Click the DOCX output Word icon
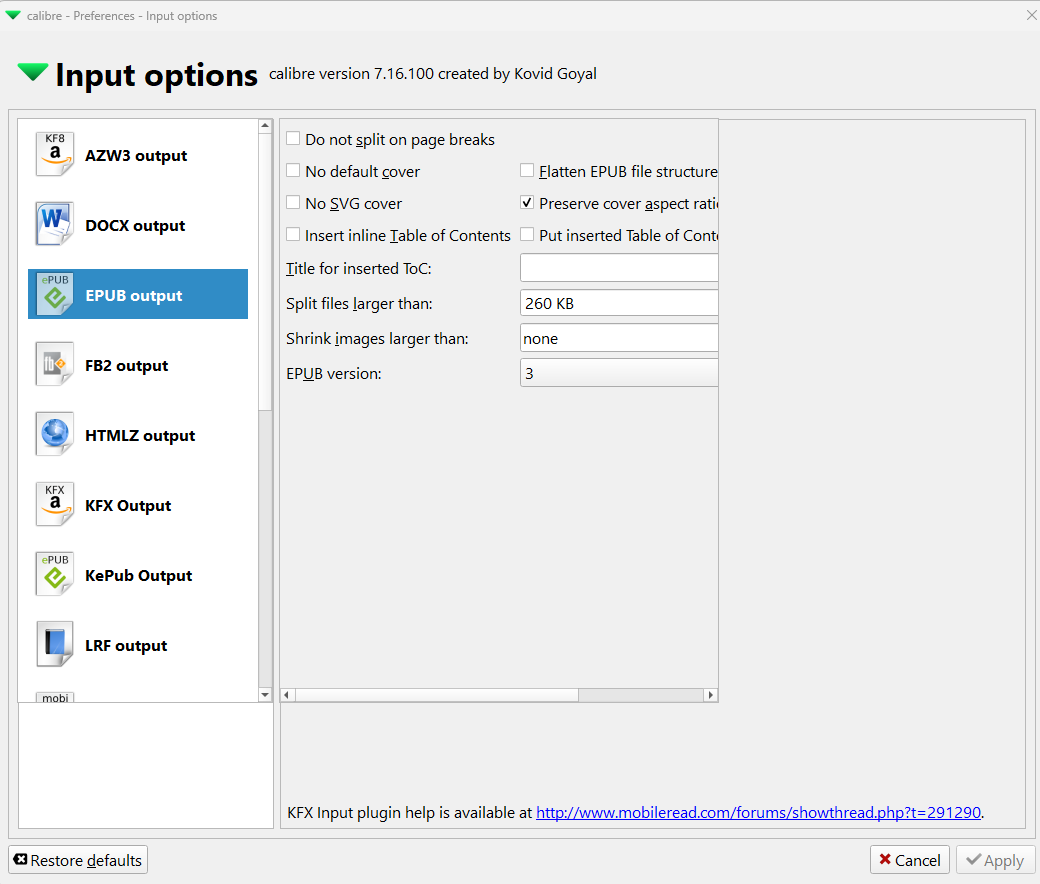The image size is (1040, 884). 55,225
